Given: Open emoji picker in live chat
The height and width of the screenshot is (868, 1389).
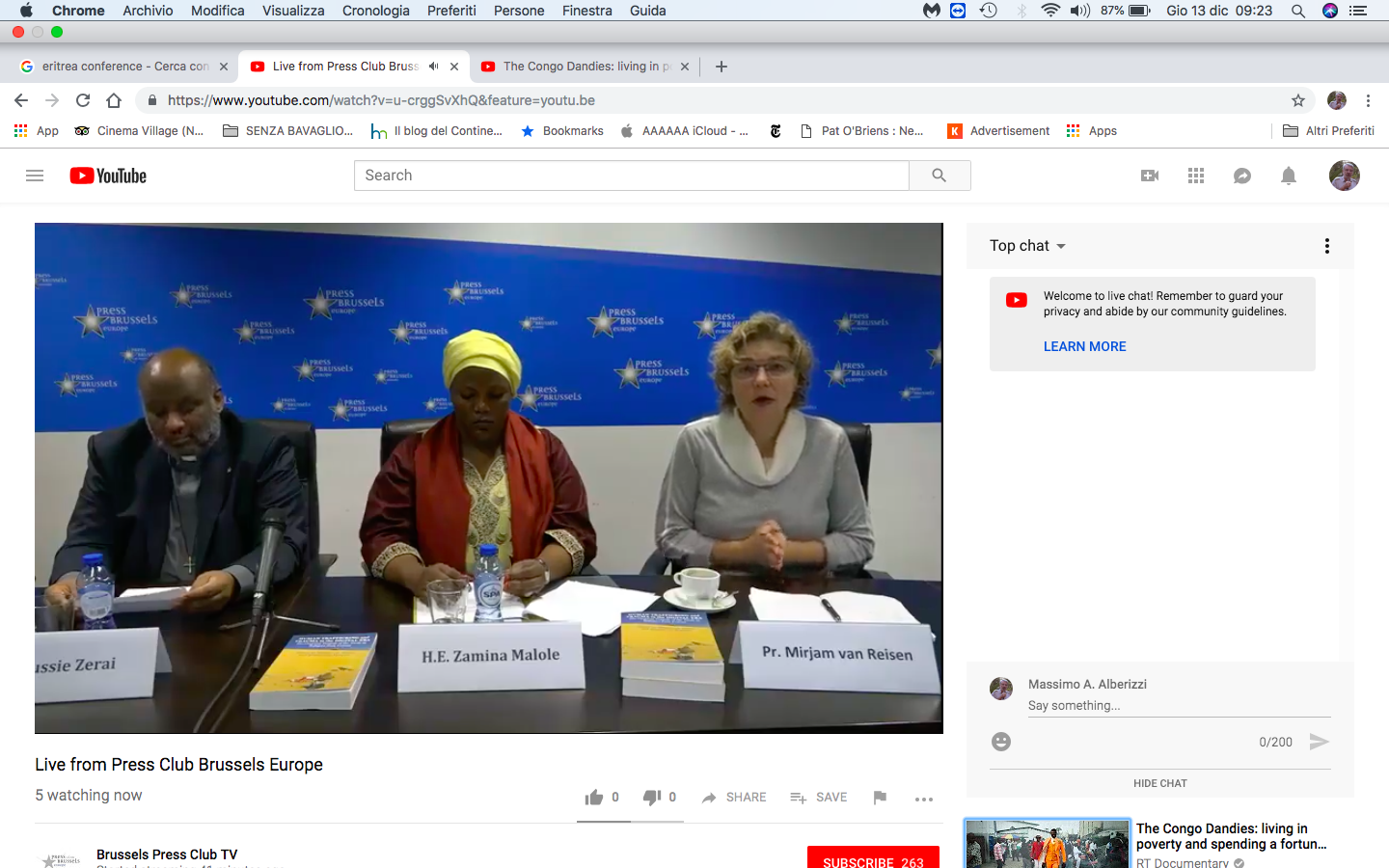Looking at the screenshot, I should [1001, 742].
